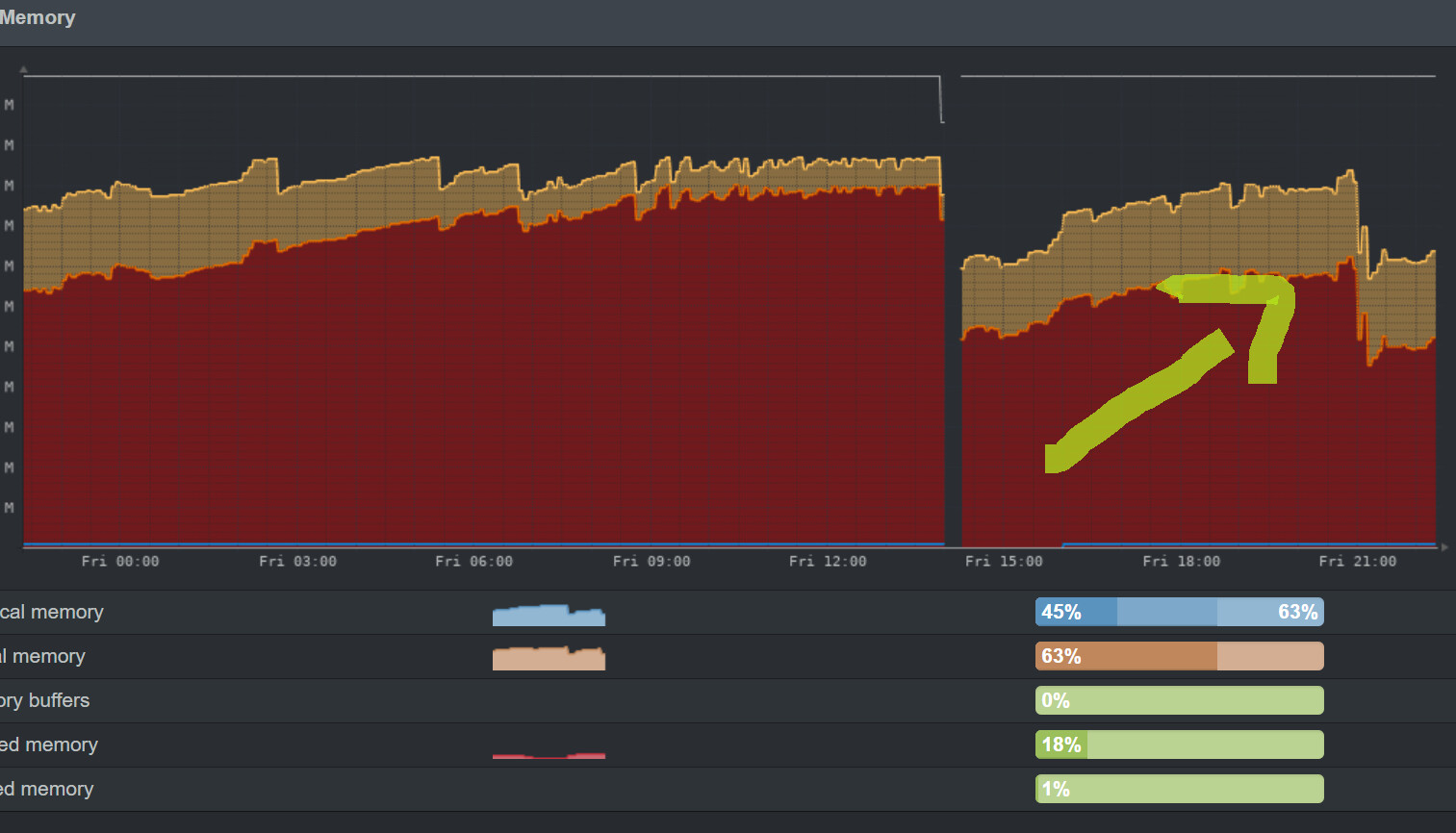
Task: Select the Fri 12:00 axis label
Action: [x=827, y=561]
